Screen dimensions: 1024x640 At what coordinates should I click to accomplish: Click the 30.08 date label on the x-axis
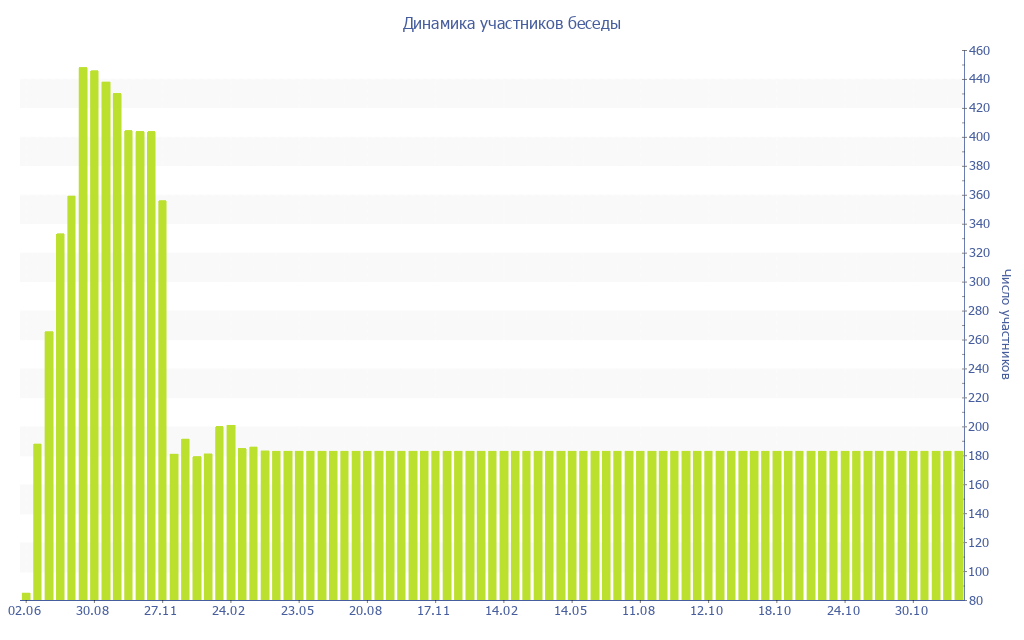click(93, 610)
